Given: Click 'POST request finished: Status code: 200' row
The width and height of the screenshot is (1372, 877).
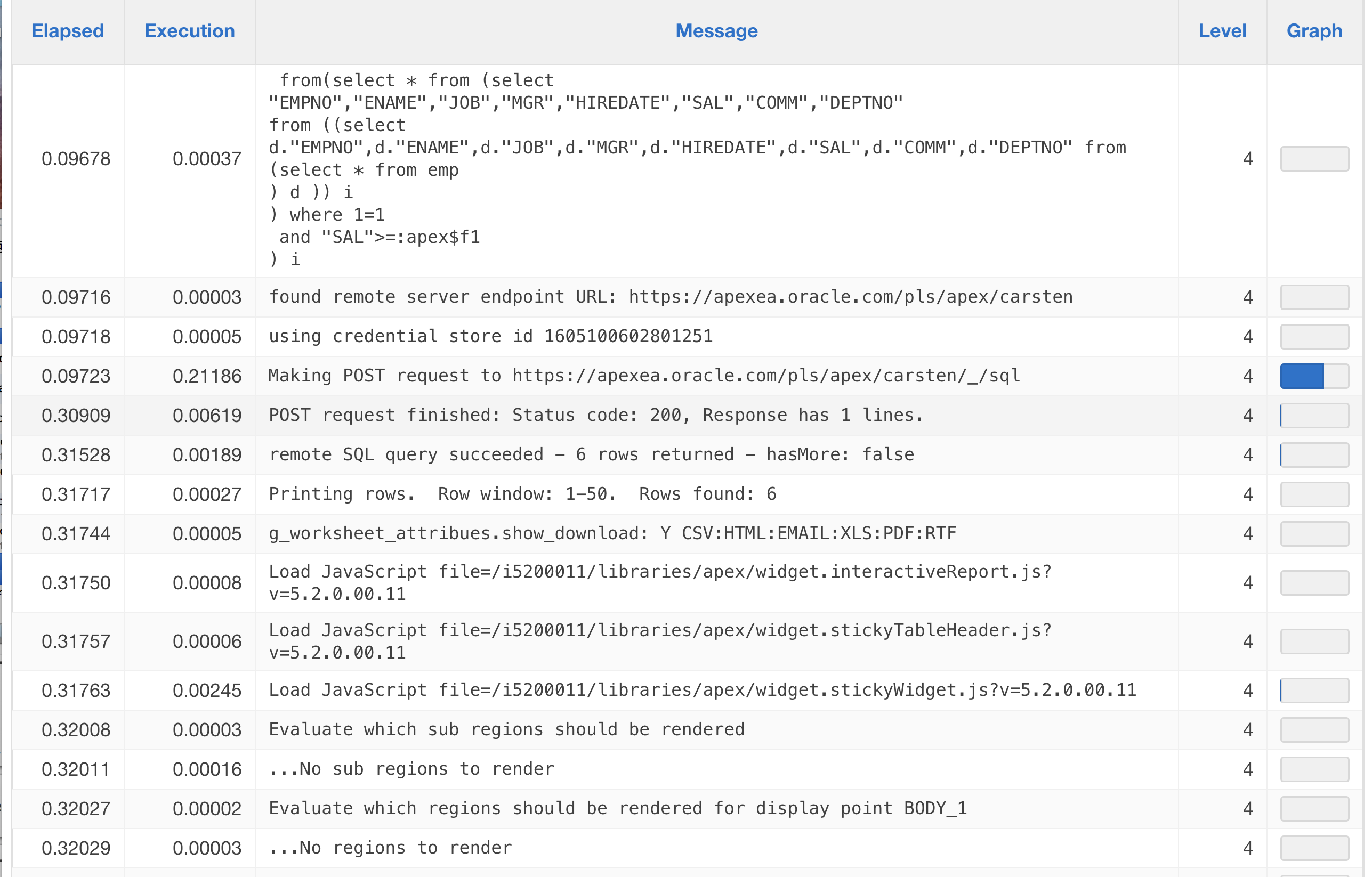Looking at the screenshot, I should 595,415.
